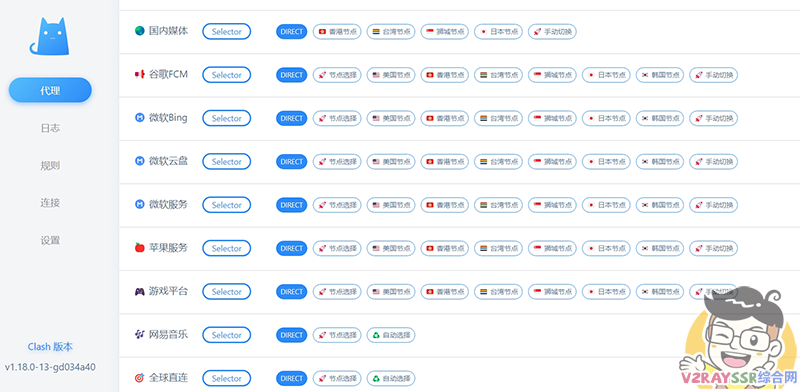Click the 微软云盘 group icon
800x392 pixels.
click(139, 161)
